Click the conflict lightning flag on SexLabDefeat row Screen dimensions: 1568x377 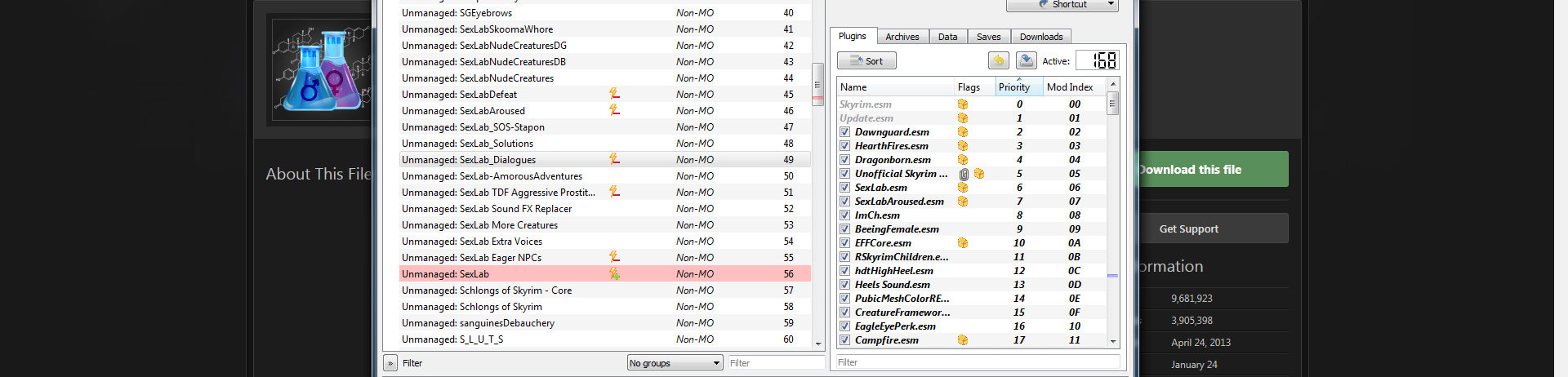[614, 94]
